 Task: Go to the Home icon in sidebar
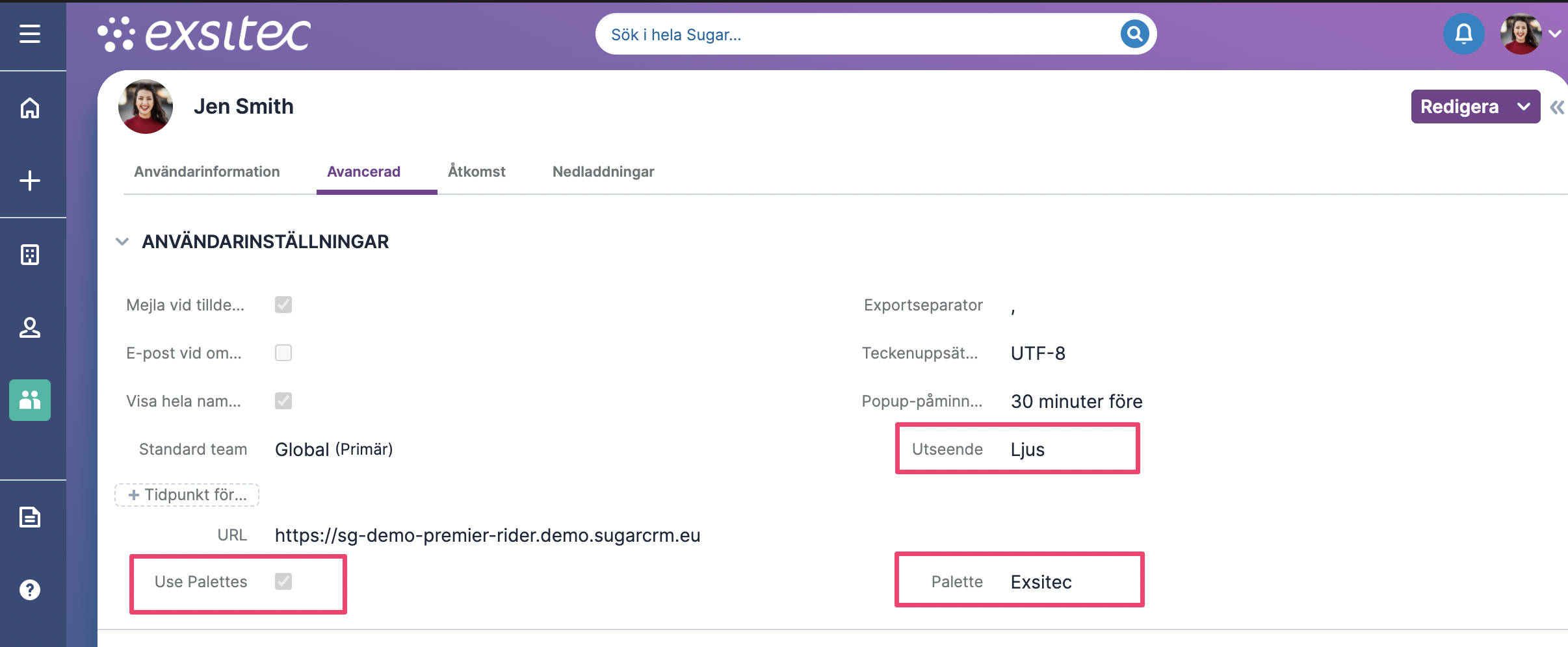coord(30,108)
